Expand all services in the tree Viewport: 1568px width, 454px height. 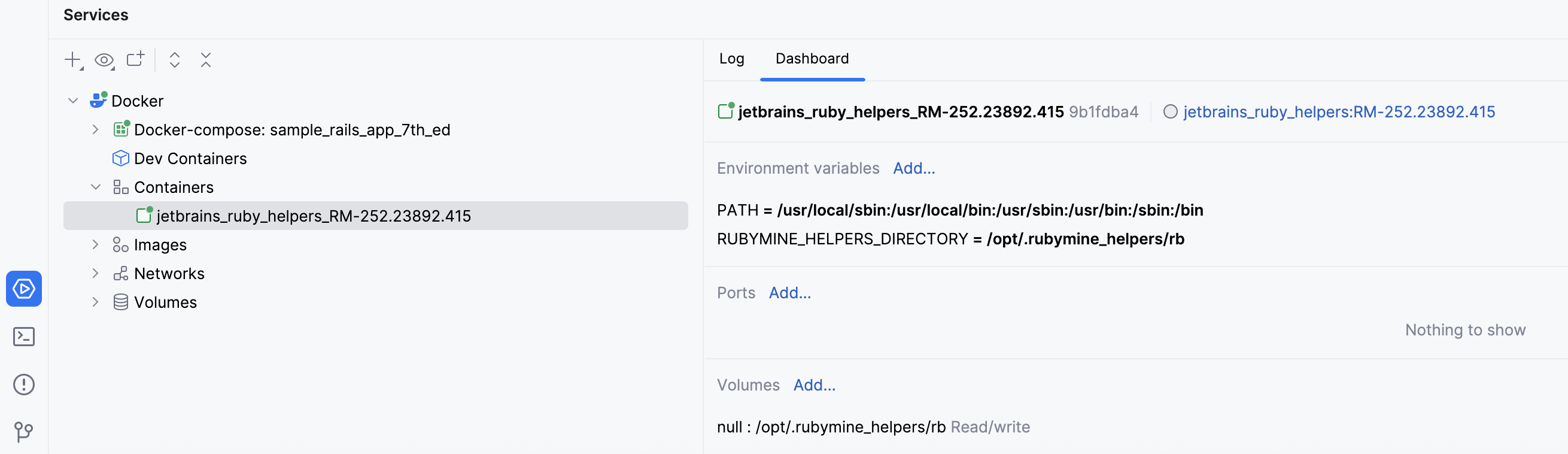point(175,60)
